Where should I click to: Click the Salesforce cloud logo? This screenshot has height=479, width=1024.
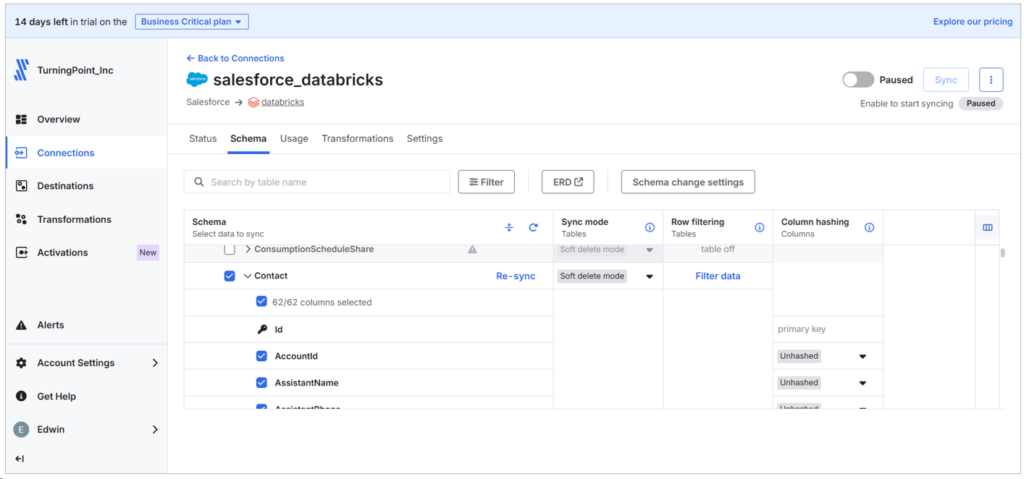[x=197, y=80]
